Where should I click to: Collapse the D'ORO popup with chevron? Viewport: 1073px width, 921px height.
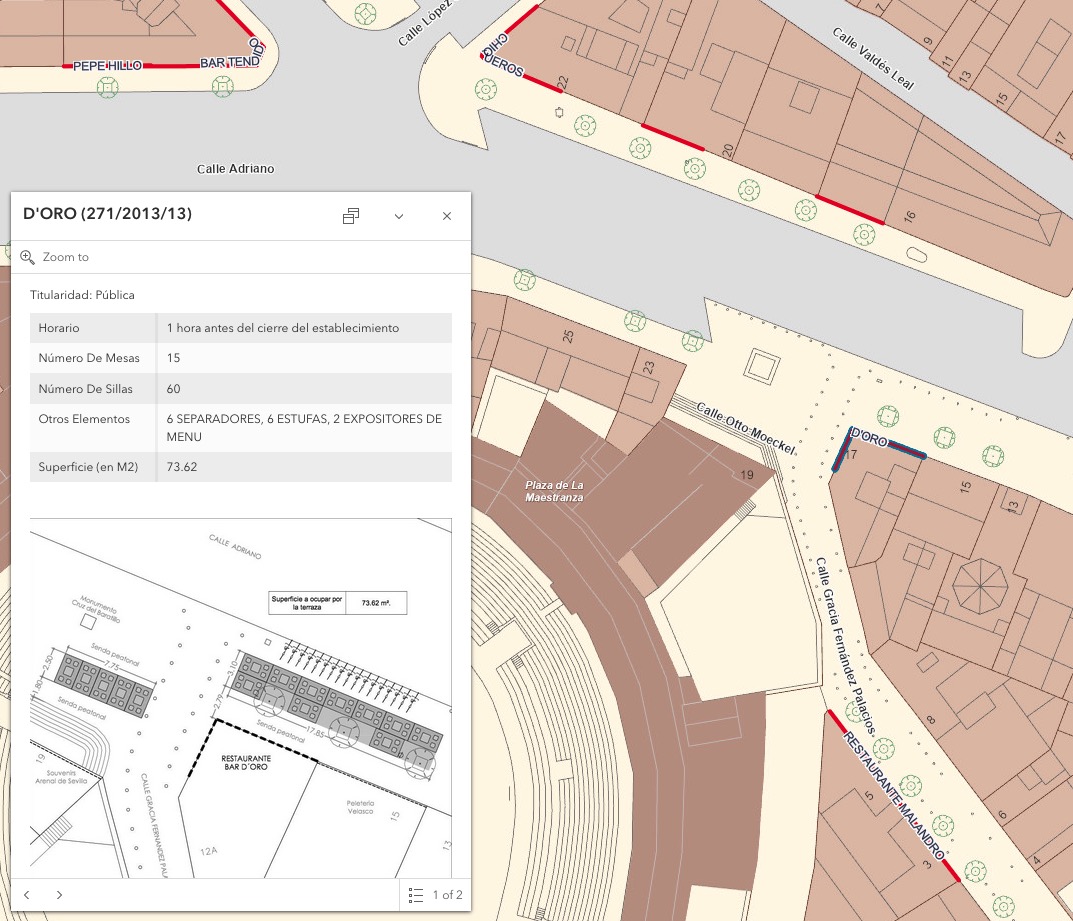point(399,216)
